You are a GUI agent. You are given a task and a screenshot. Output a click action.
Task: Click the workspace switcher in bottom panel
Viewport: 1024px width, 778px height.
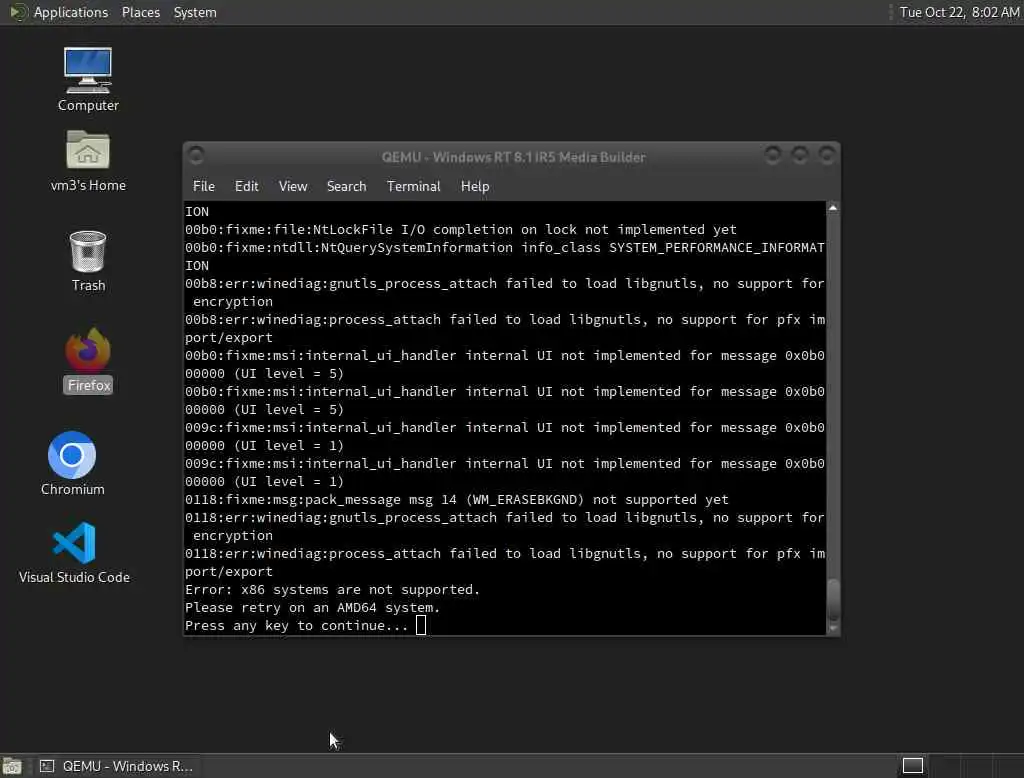(912, 765)
